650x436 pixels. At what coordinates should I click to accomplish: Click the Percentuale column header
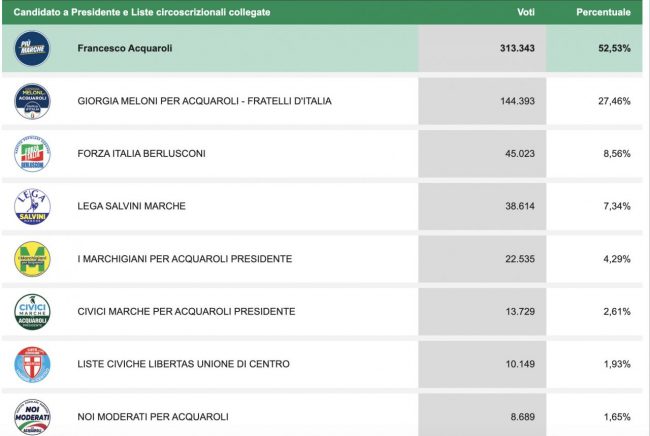point(603,13)
